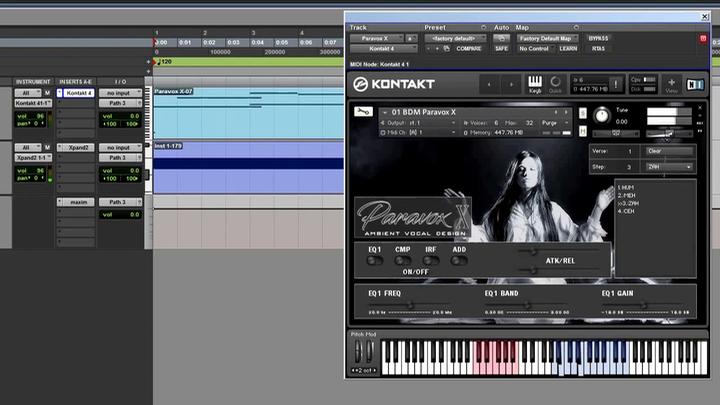Screen dimensions: 720x405
Task: Select next instrument arrow in Paravox header
Action: 566,112
